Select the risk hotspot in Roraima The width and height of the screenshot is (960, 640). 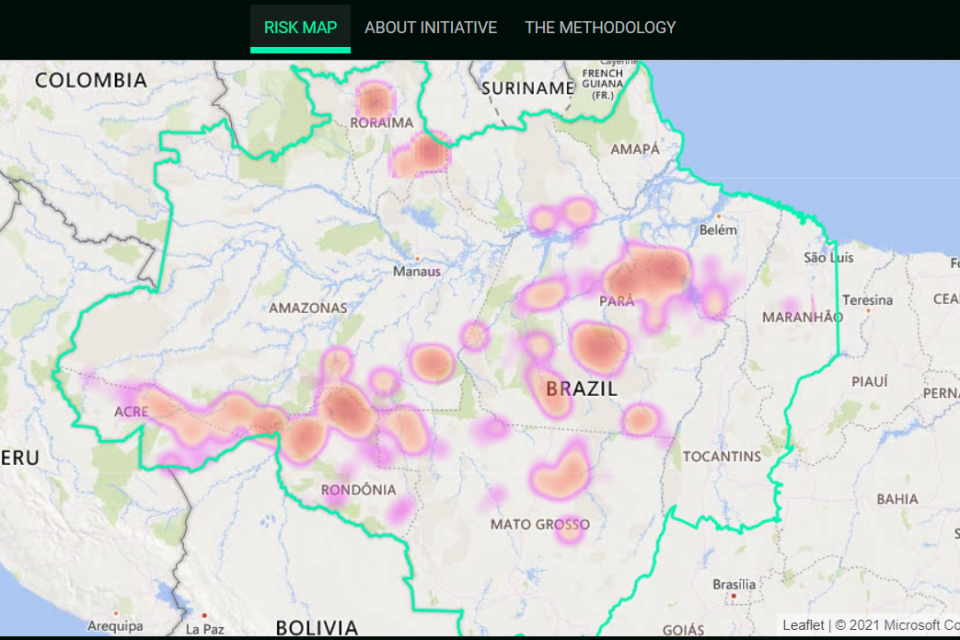(374, 97)
